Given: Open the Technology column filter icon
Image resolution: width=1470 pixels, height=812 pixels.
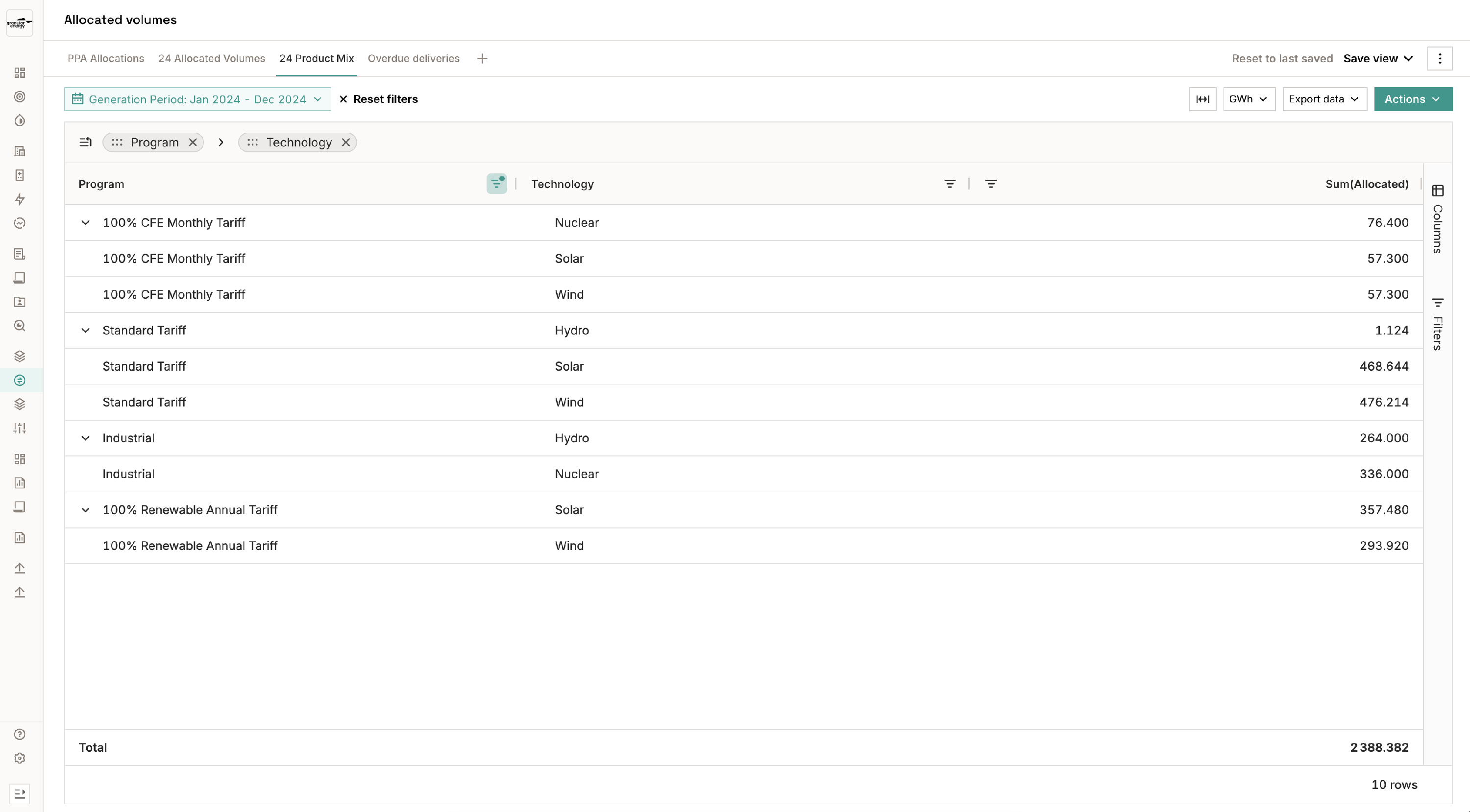Looking at the screenshot, I should point(950,184).
